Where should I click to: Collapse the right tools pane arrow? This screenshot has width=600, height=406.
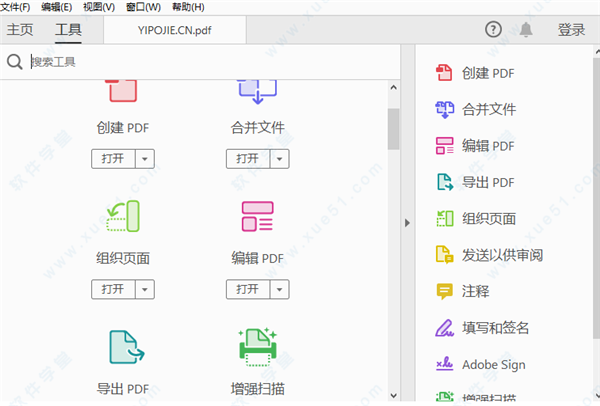(x=407, y=223)
